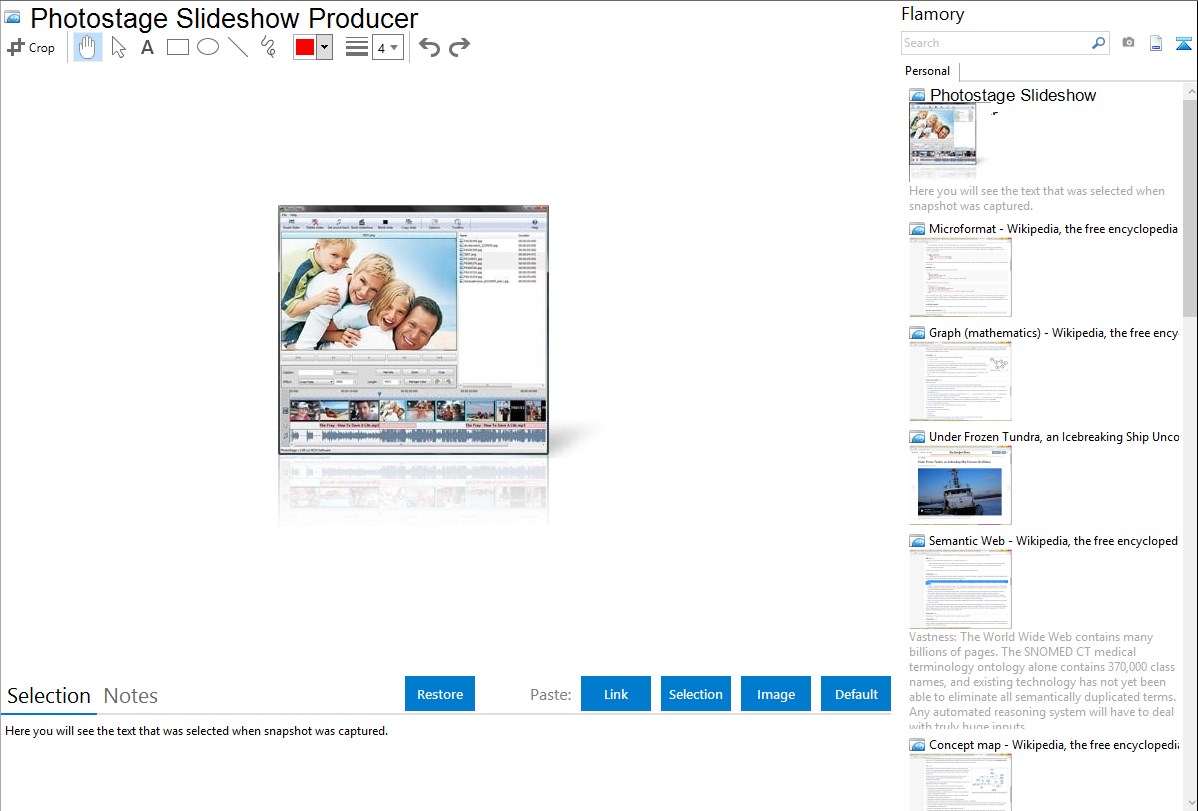Select the freehand scribble tool

[x=268, y=47]
